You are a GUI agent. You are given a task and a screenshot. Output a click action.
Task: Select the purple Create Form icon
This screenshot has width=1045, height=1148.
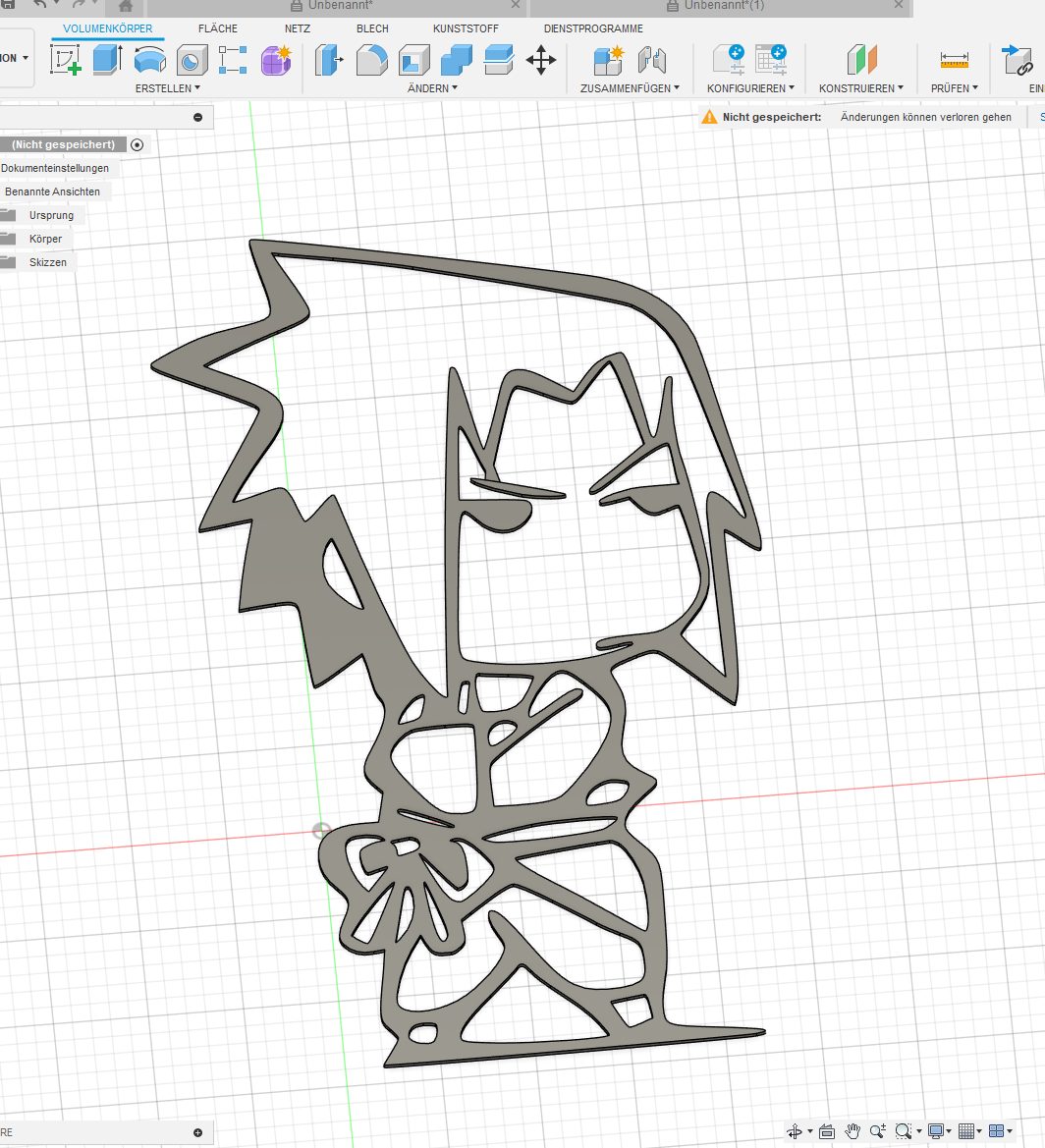click(x=276, y=60)
